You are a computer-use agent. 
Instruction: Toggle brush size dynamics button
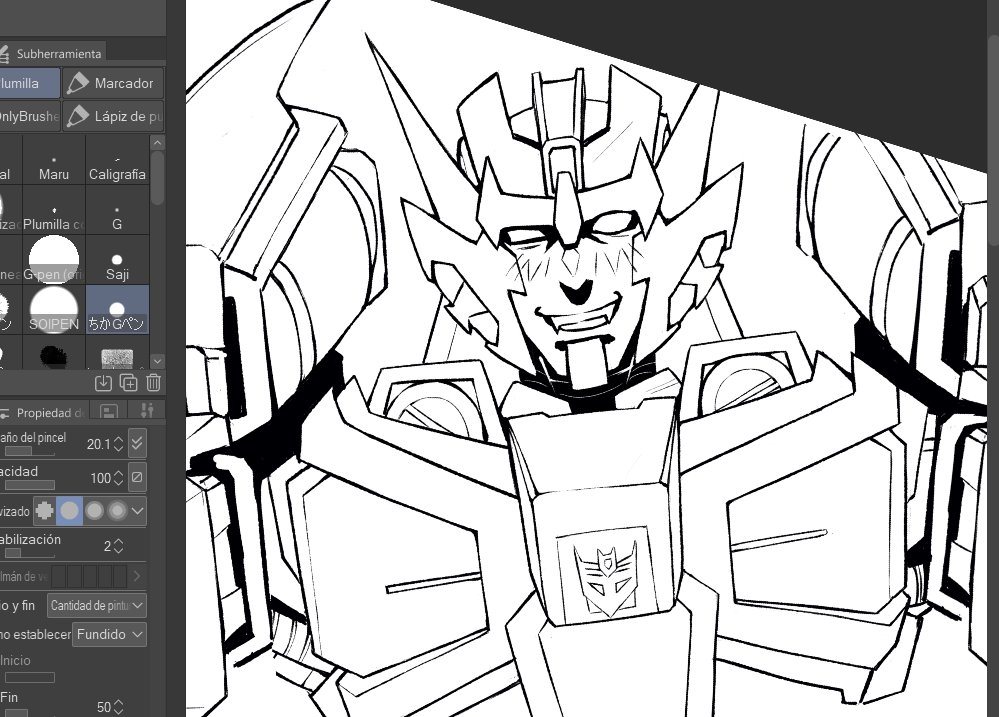pyautogui.click(x=138, y=443)
